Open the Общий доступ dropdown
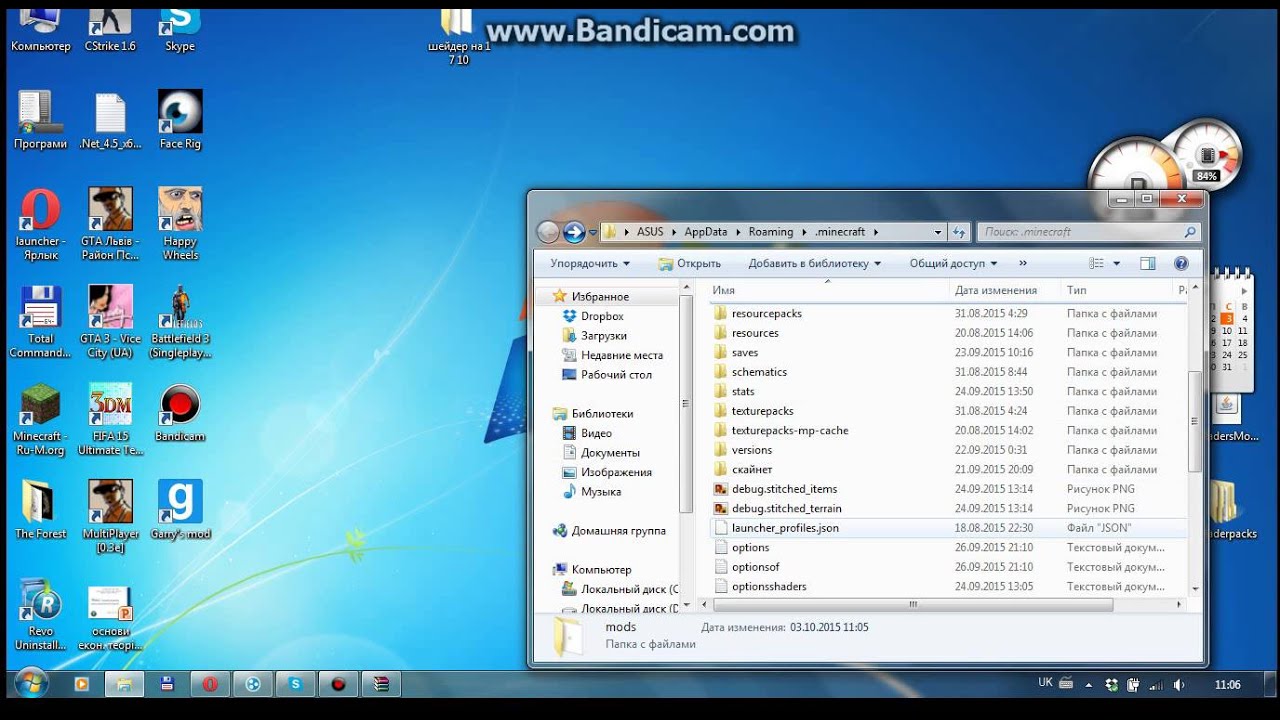 [953, 264]
